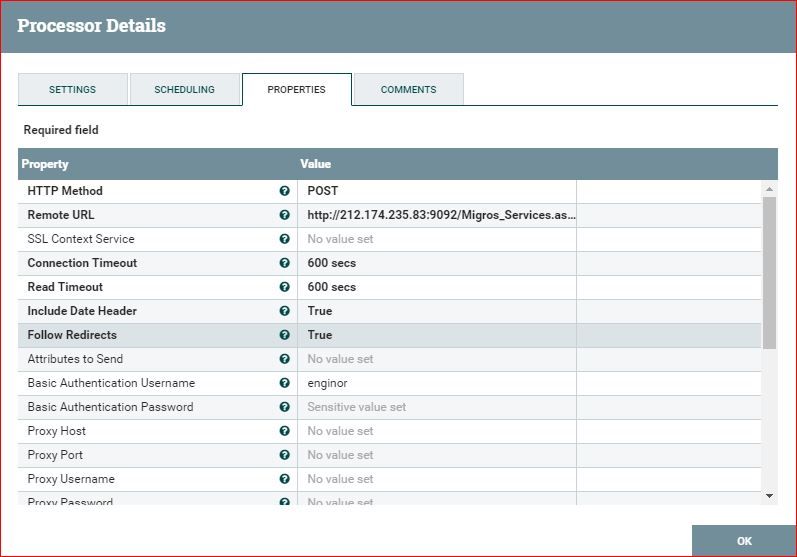This screenshot has width=797, height=557.
Task: Click help icon for Read Timeout
Action: point(285,287)
